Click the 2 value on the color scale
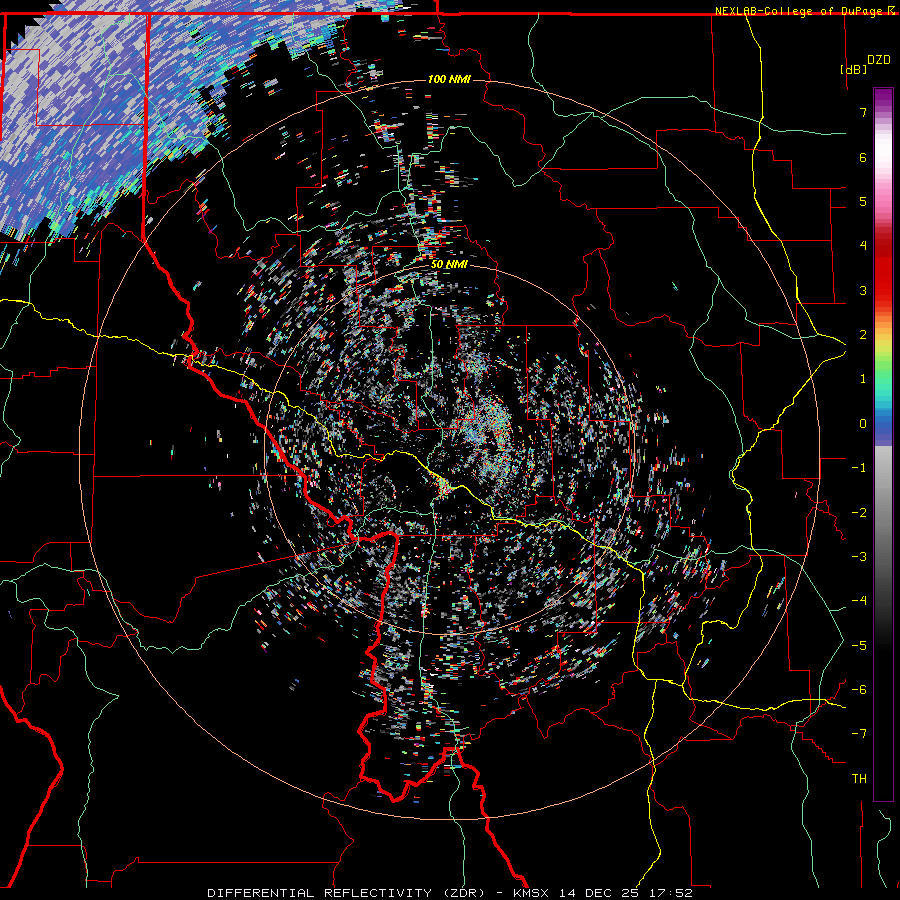The height and width of the screenshot is (900, 900). [x=863, y=335]
